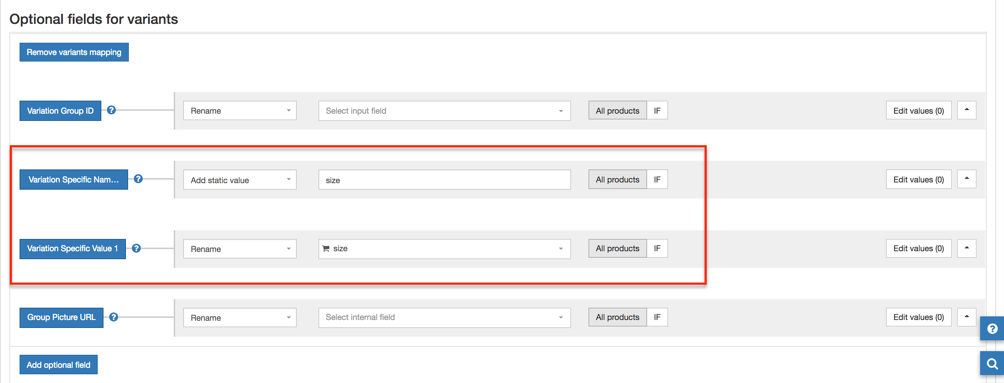Click Add optional field button
The width and height of the screenshot is (1004, 383).
[58, 365]
